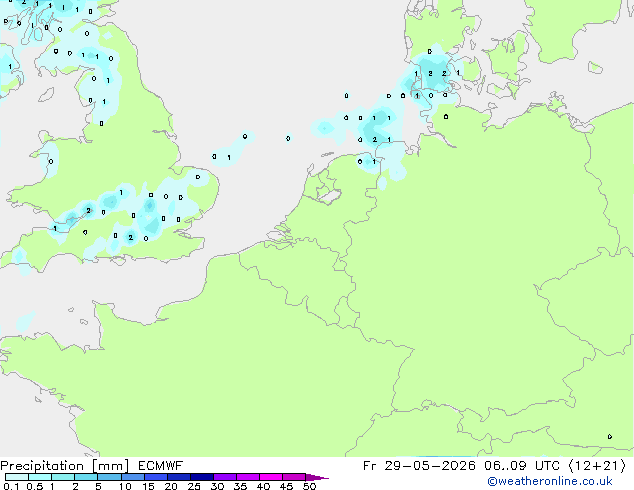
Task: Click the (12+21) forecast offset text
Action: 597,466
